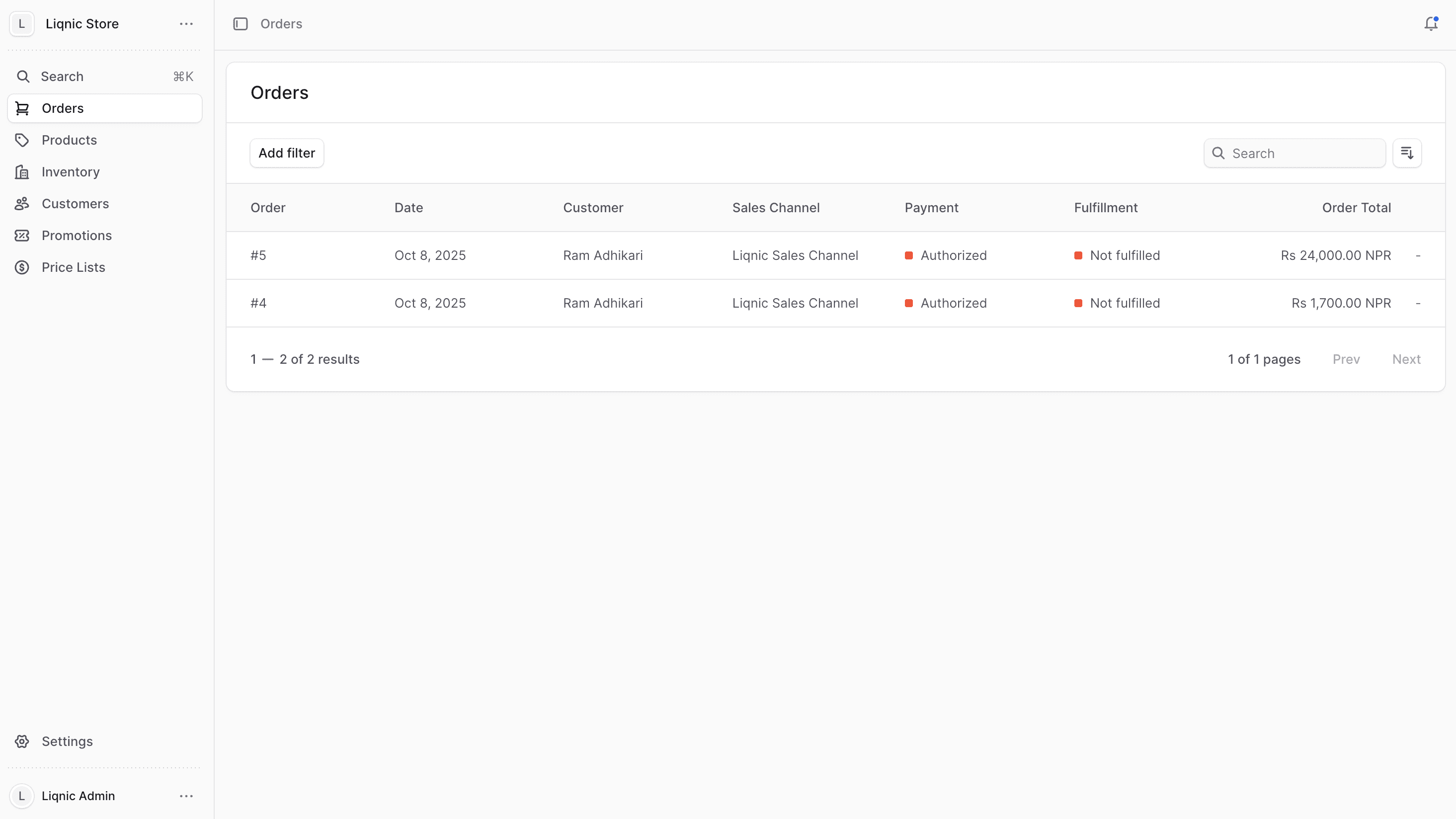This screenshot has width=1456, height=819.
Task: Open the Add filter dropdown
Action: 287,153
